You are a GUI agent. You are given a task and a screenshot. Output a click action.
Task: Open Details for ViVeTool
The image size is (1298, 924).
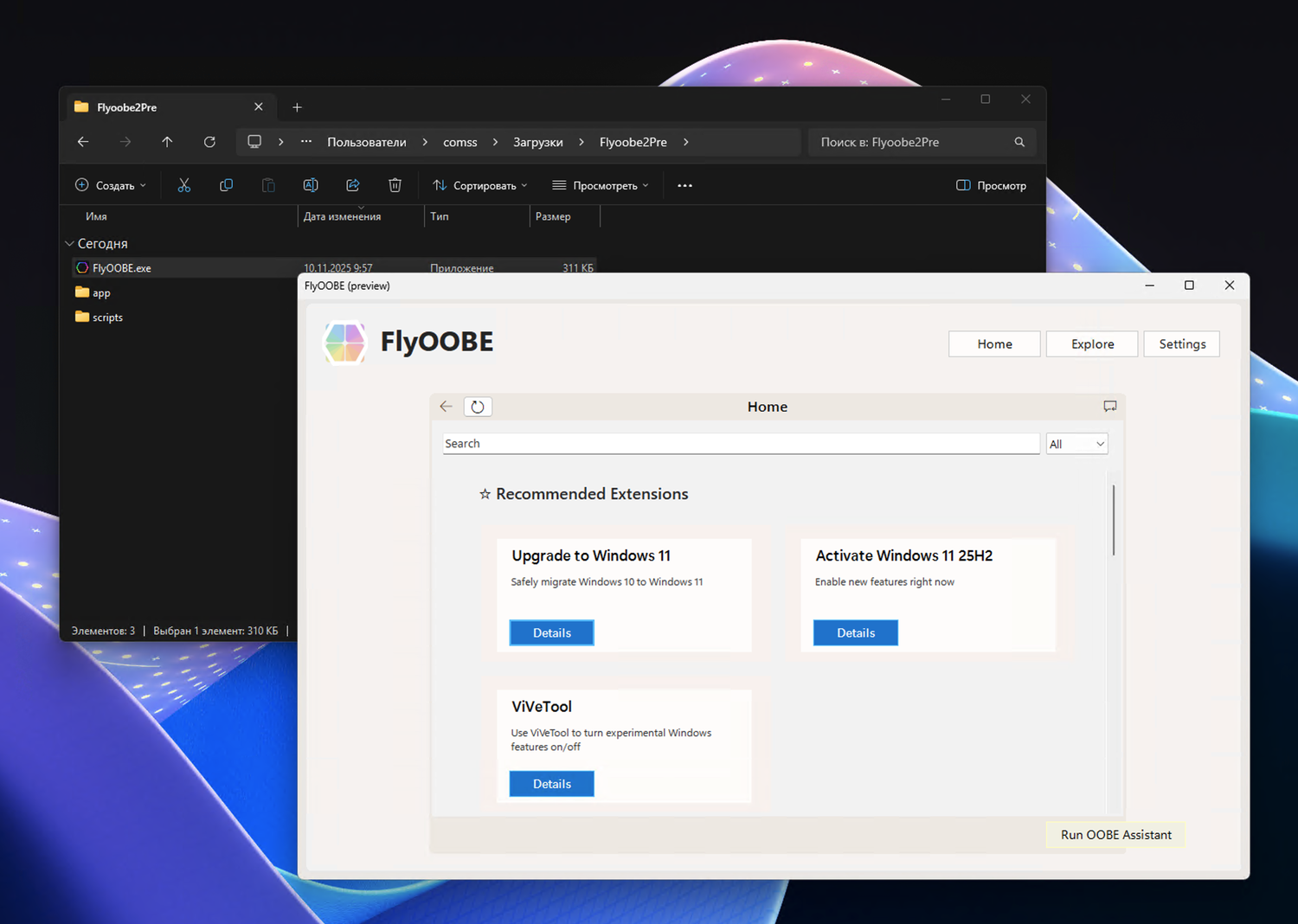[552, 784]
